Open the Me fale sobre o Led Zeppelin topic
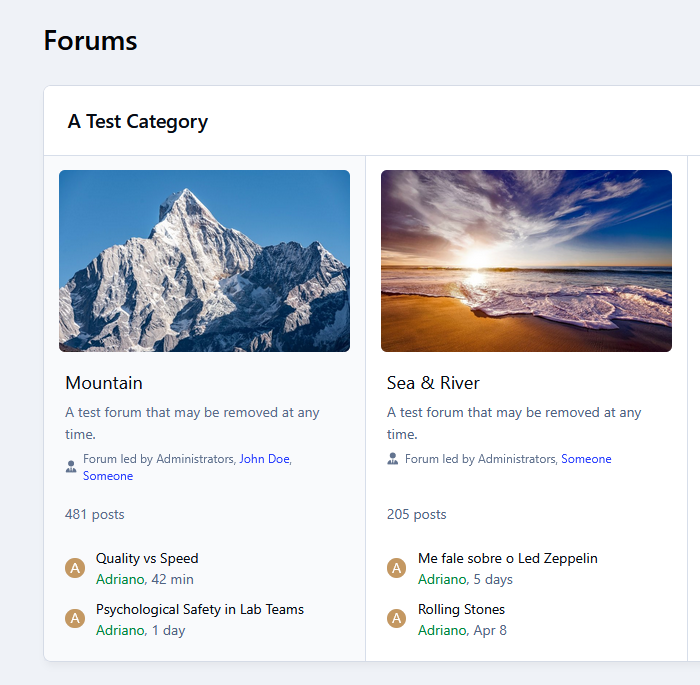700x685 pixels. pyautogui.click(x=508, y=558)
